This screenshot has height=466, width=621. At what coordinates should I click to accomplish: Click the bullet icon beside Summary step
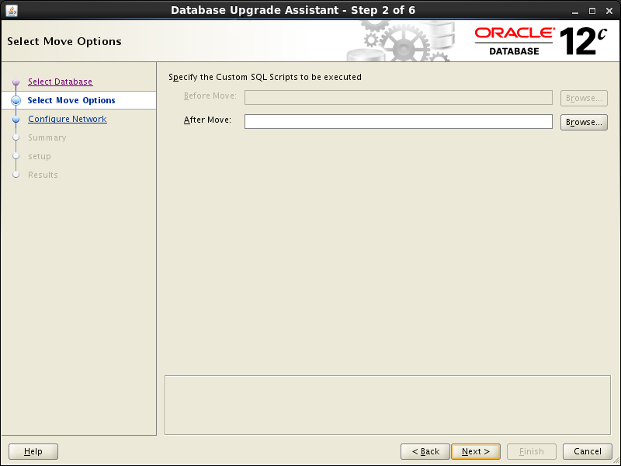(16, 138)
